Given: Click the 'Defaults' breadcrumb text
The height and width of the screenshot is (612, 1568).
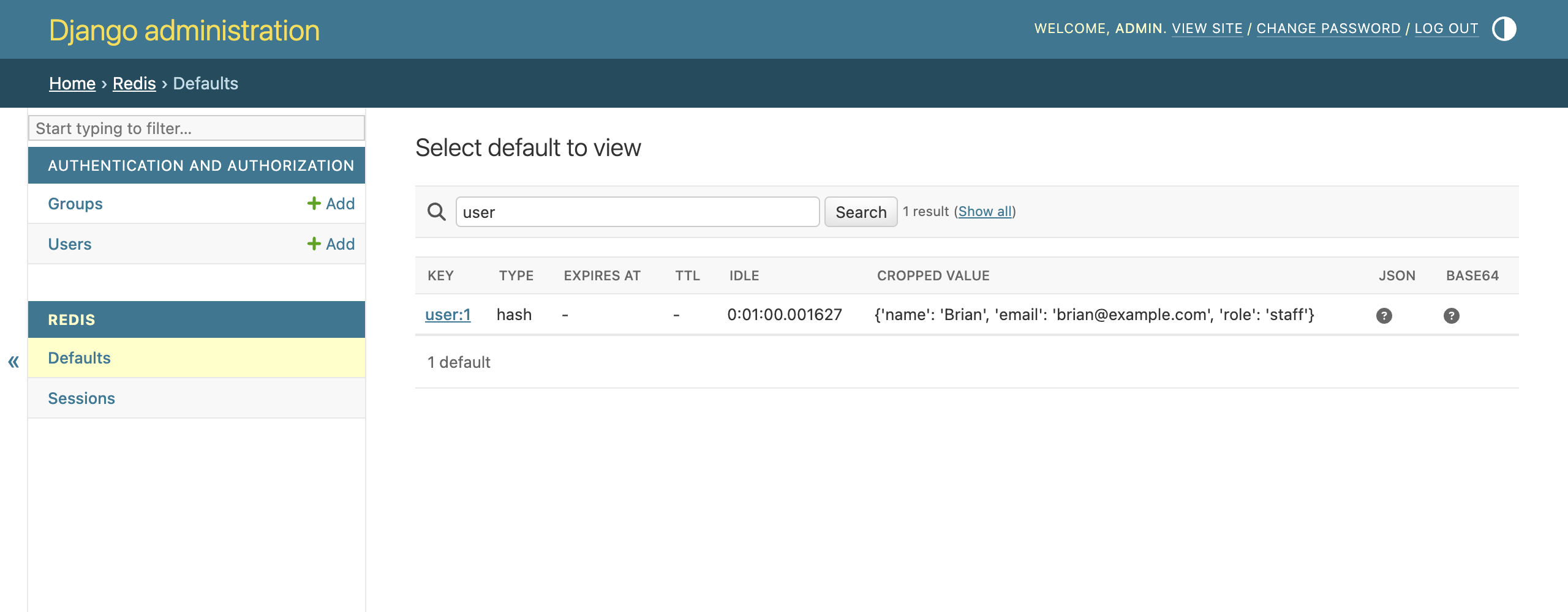Looking at the screenshot, I should pos(206,83).
